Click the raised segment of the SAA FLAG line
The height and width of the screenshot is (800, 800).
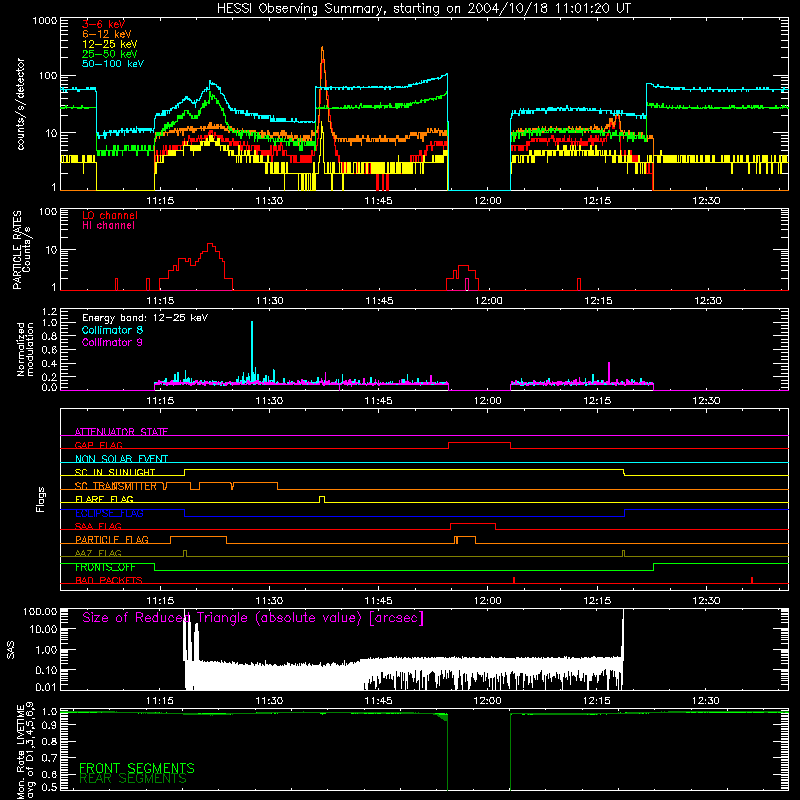(473, 524)
